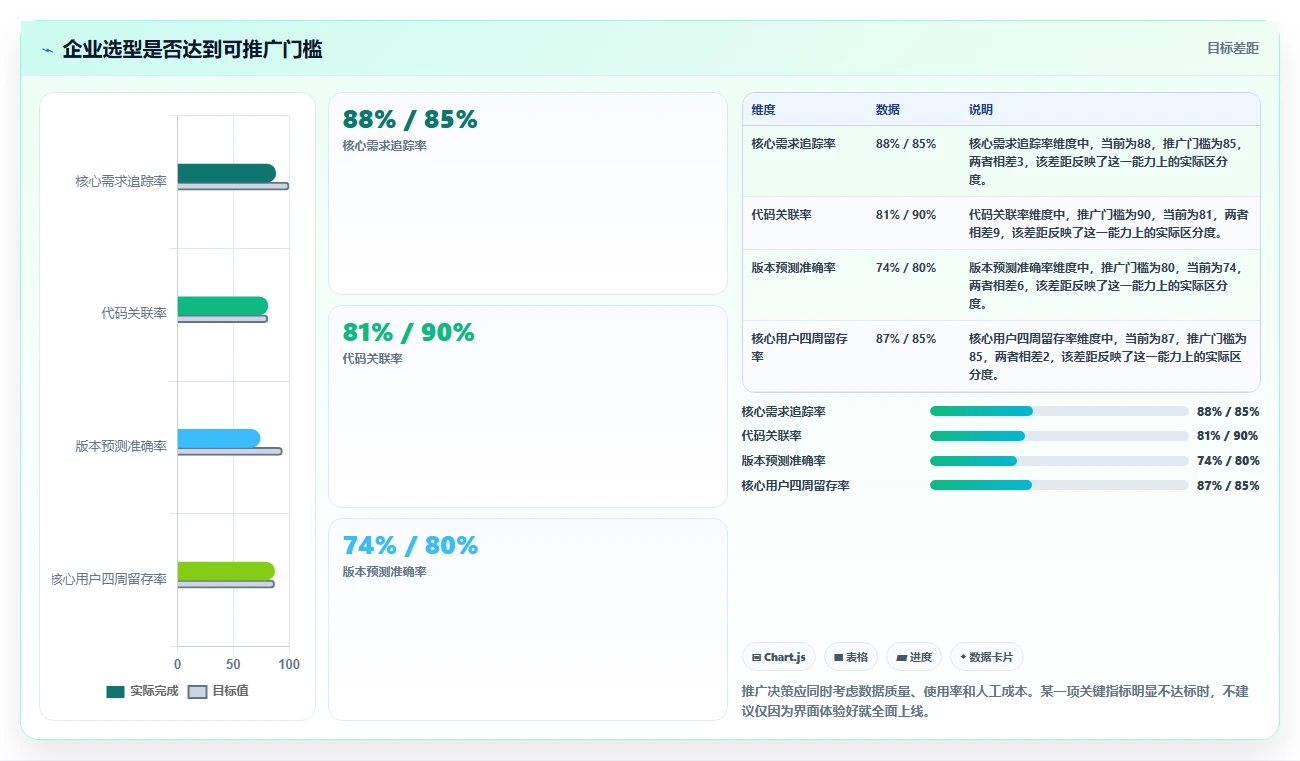Click the grey target bar under 版本预测准确率
Image resolution: width=1300 pixels, height=761 pixels.
(230, 451)
